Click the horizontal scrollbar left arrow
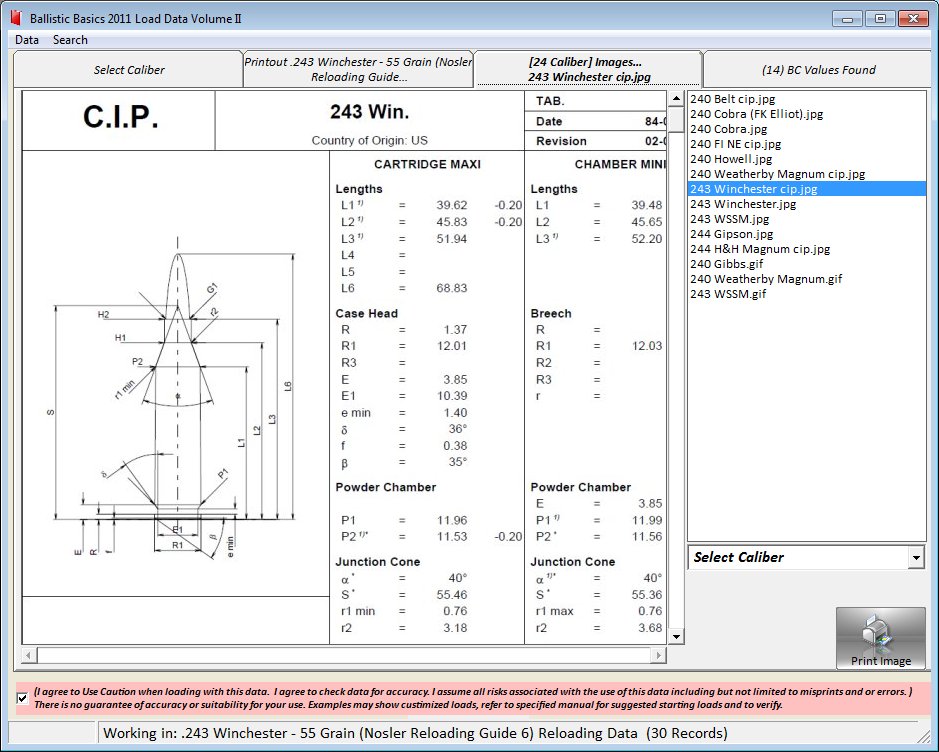 [x=29, y=655]
